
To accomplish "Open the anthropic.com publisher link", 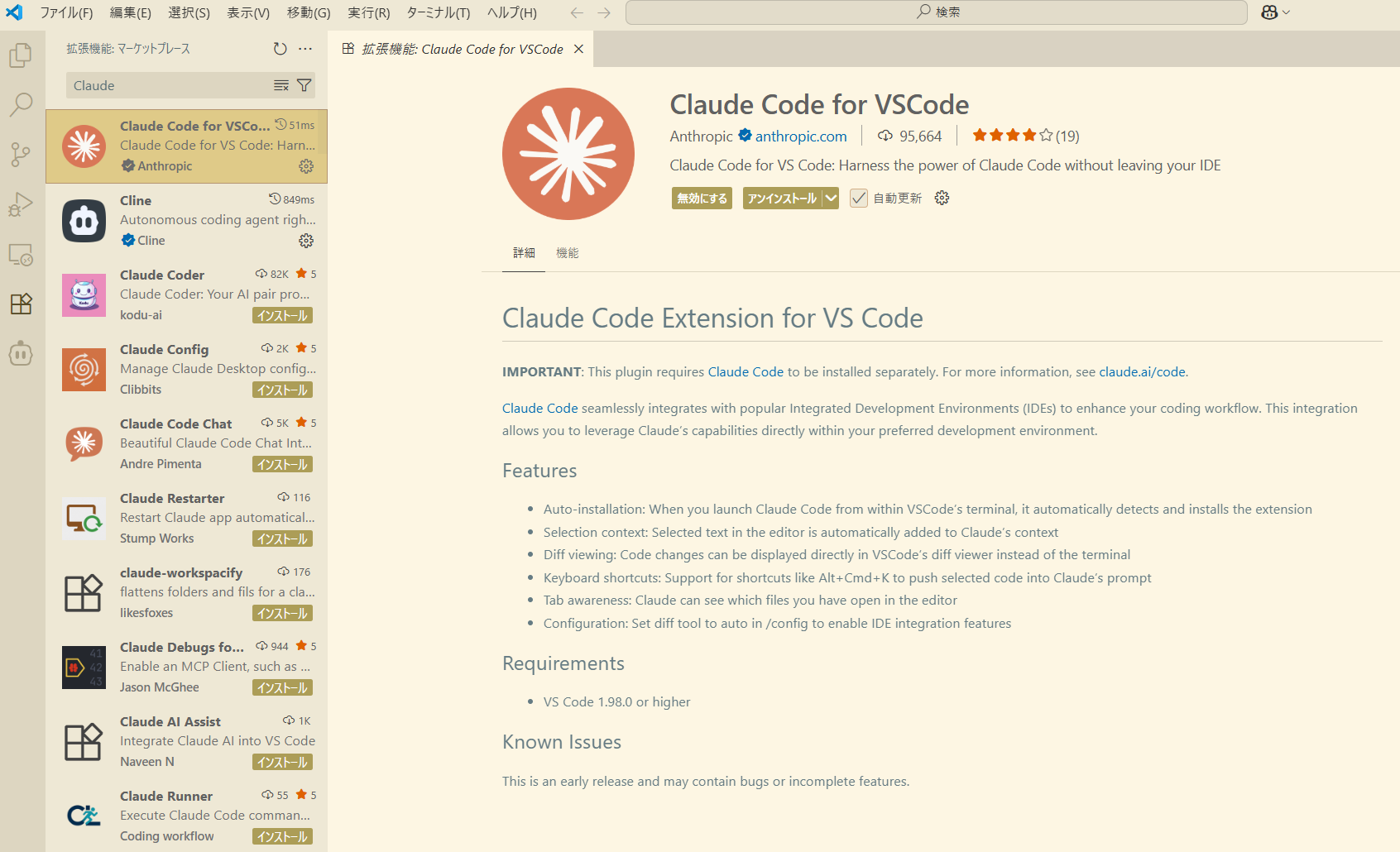I will pyautogui.click(x=801, y=136).
